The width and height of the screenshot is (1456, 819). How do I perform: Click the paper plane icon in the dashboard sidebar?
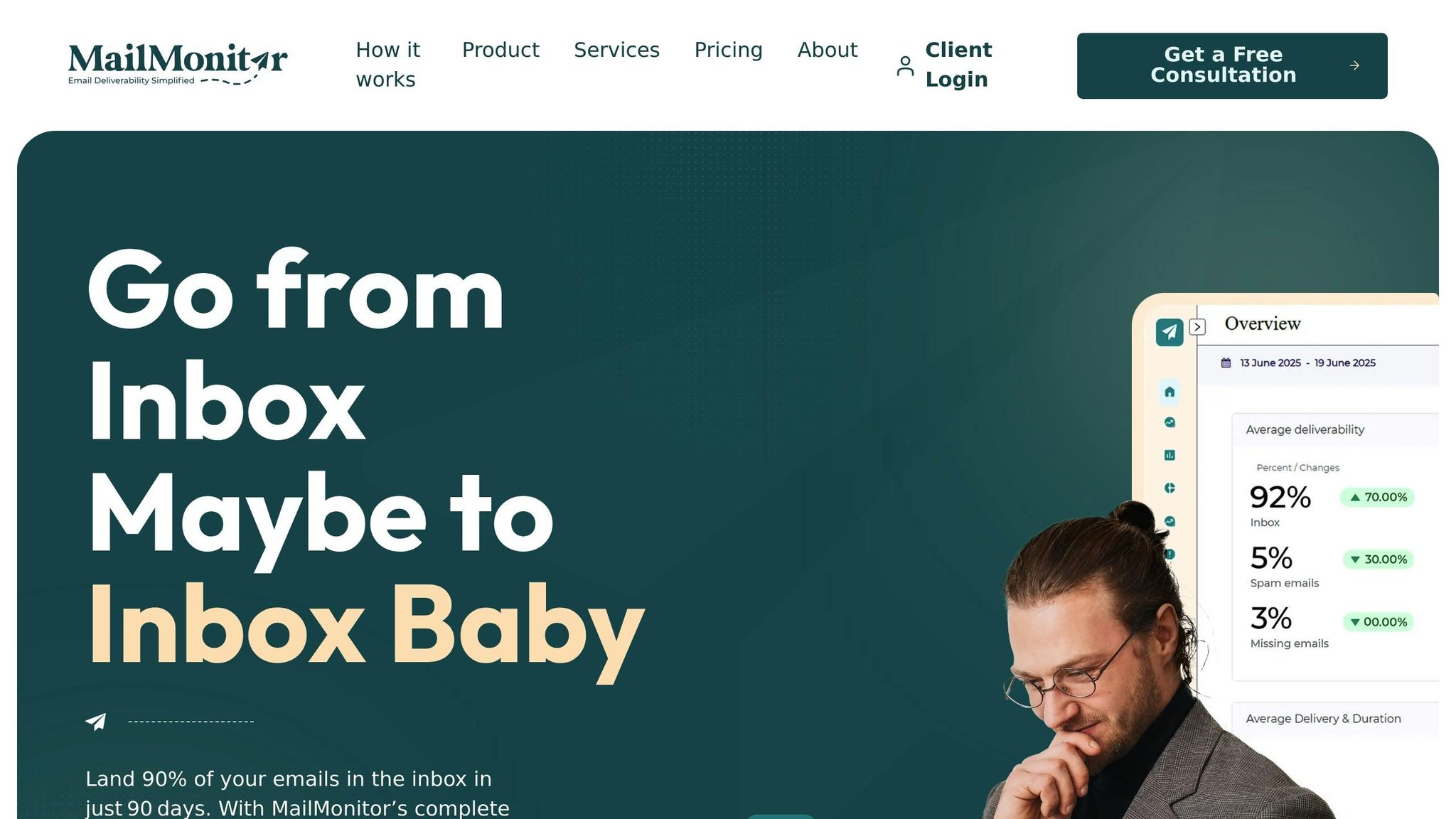click(x=1169, y=332)
